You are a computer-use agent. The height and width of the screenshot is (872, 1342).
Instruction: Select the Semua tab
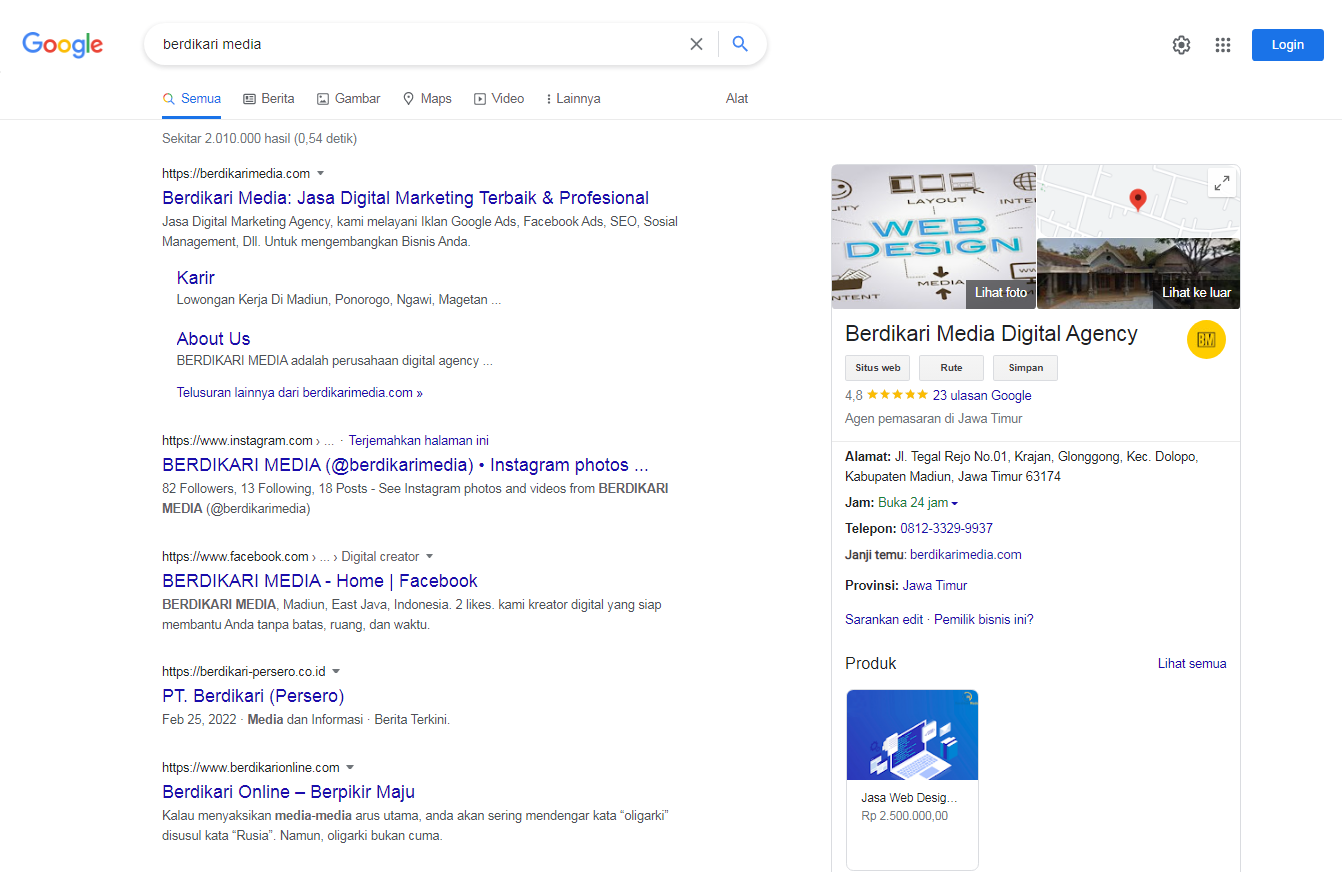192,99
